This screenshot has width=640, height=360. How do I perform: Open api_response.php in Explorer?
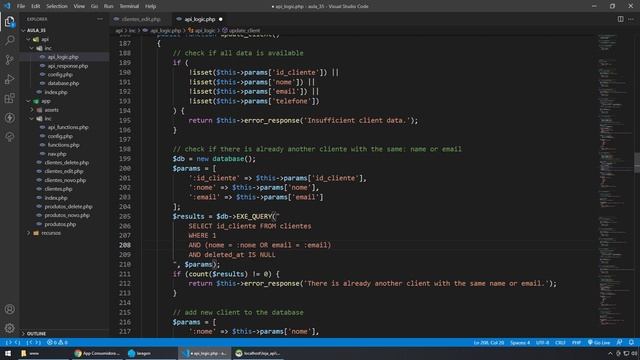click(x=67, y=66)
